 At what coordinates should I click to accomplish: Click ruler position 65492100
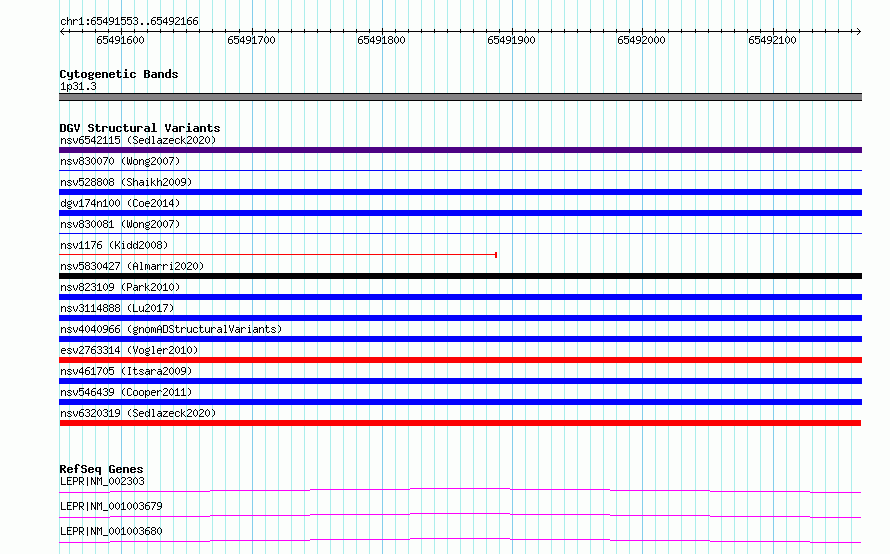(x=772, y=40)
